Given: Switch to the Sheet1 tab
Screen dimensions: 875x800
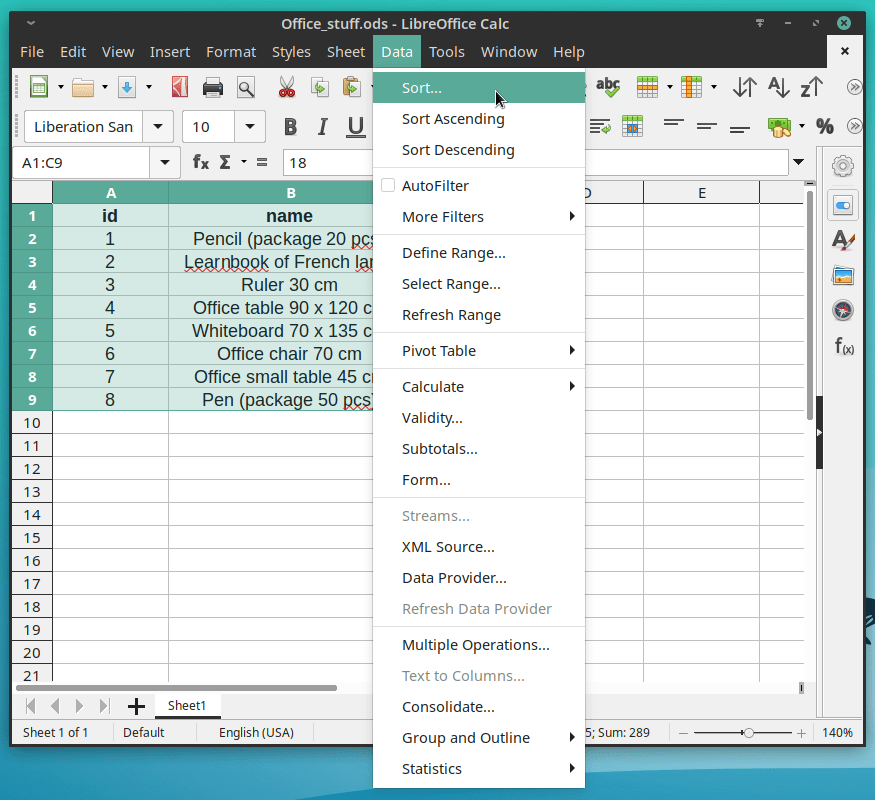Looking at the screenshot, I should pos(187,706).
